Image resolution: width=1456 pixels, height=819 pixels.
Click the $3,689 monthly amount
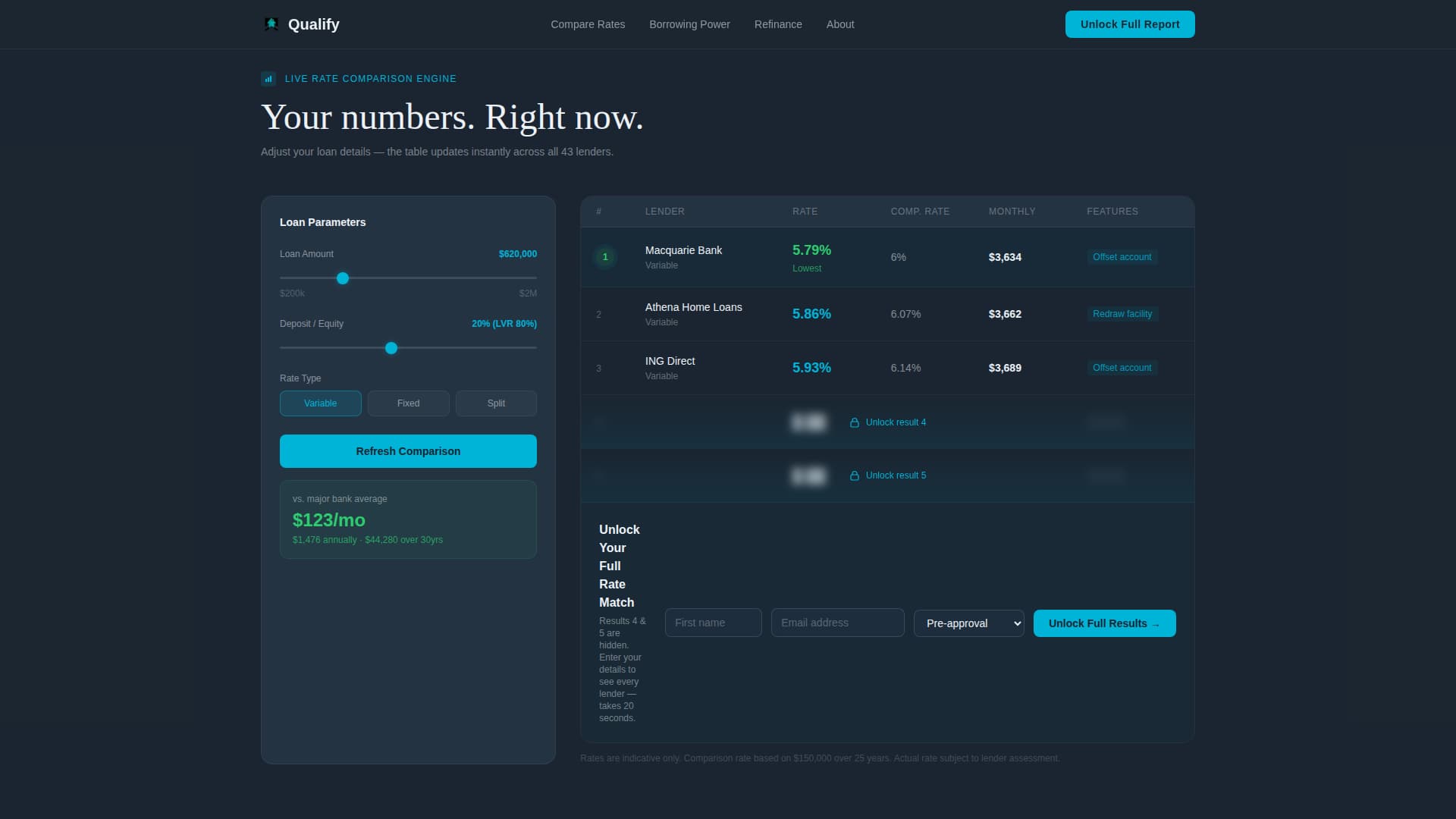click(1005, 368)
